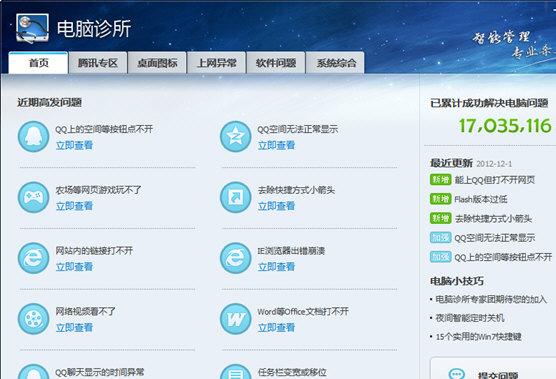
Task: Click the 电脑小技巧 heading
Action: coord(457,281)
